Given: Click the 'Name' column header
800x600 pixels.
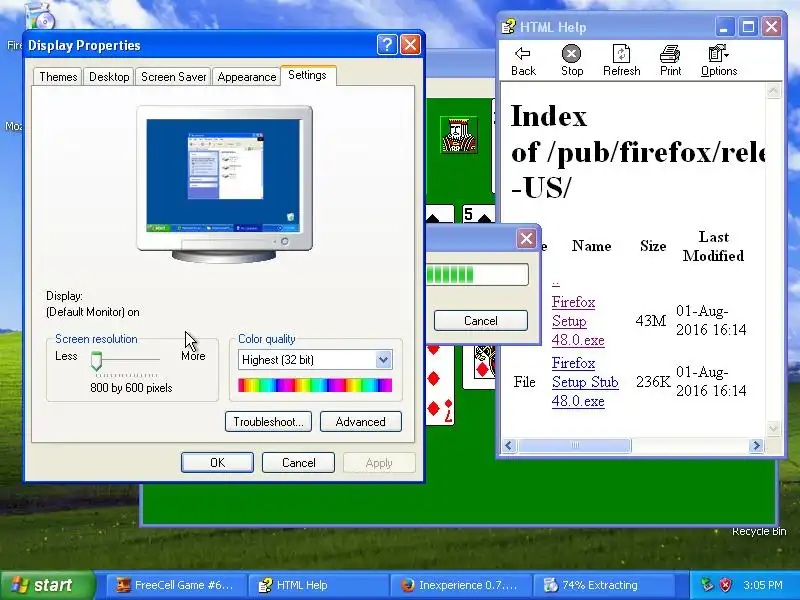Looking at the screenshot, I should (591, 246).
